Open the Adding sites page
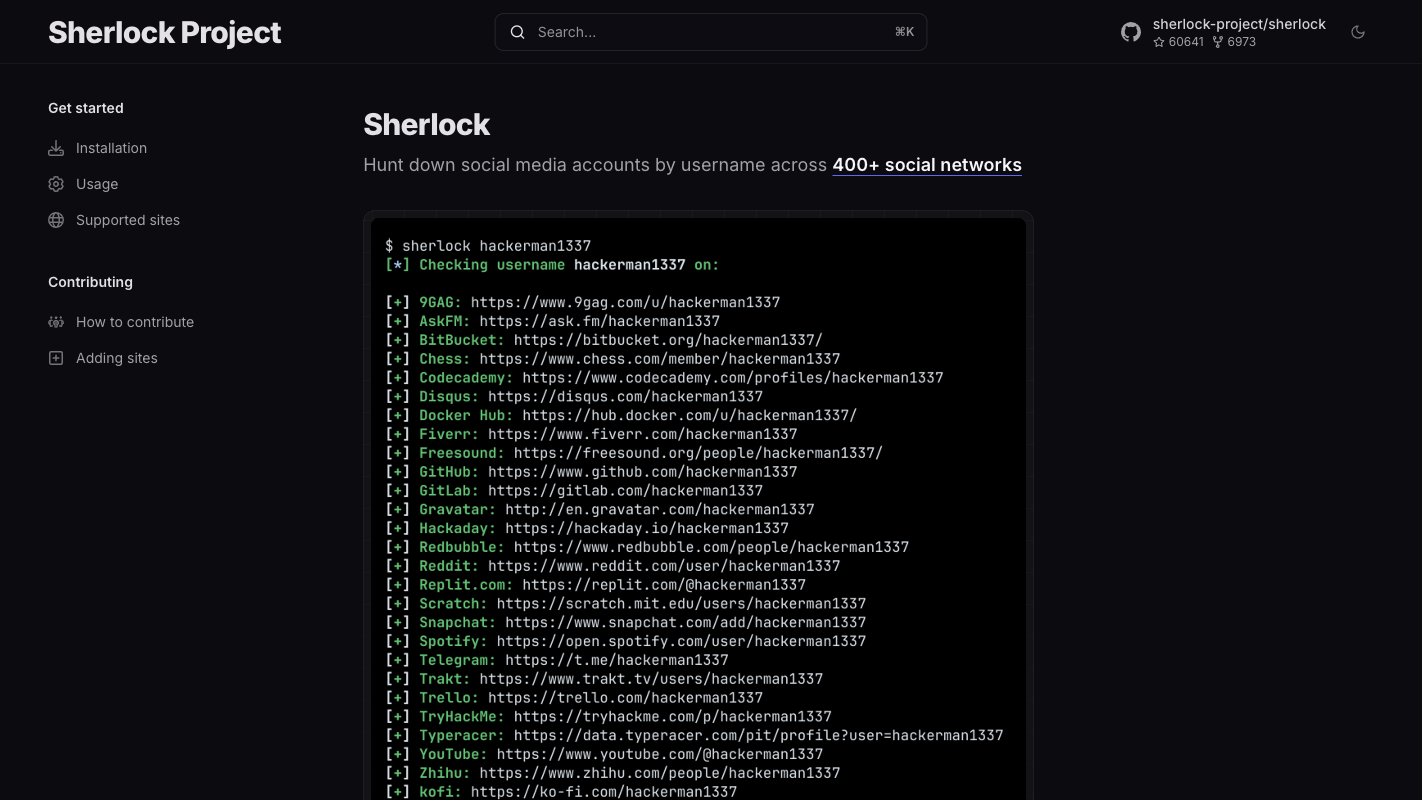 117,358
